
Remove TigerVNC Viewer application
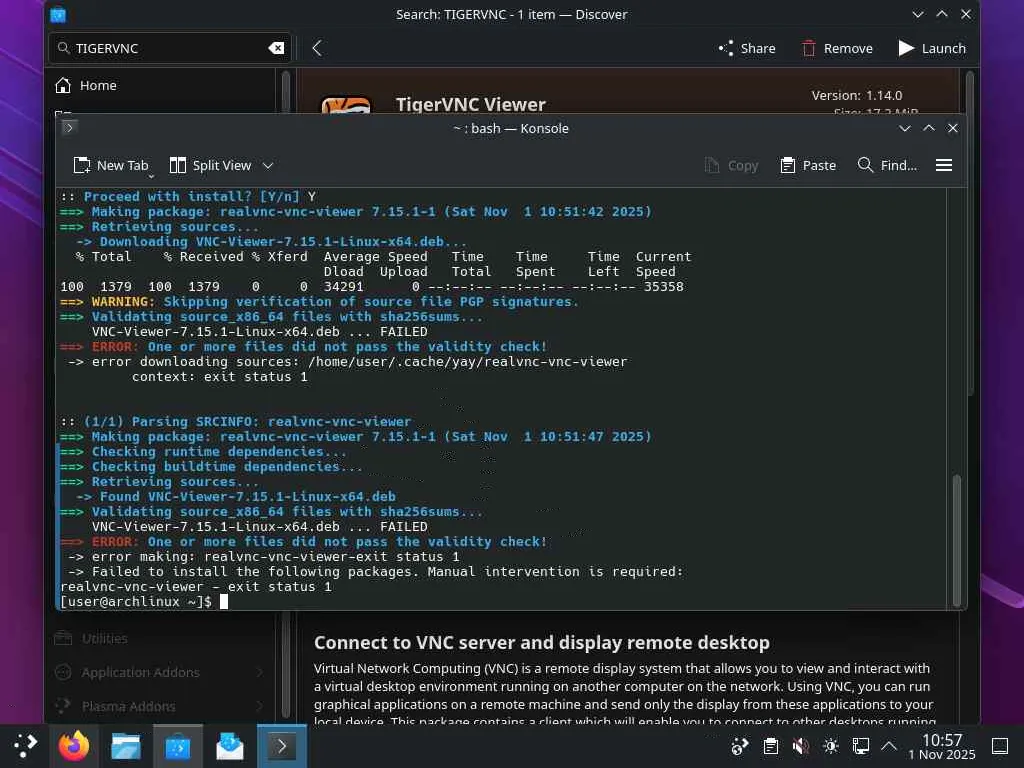837,48
